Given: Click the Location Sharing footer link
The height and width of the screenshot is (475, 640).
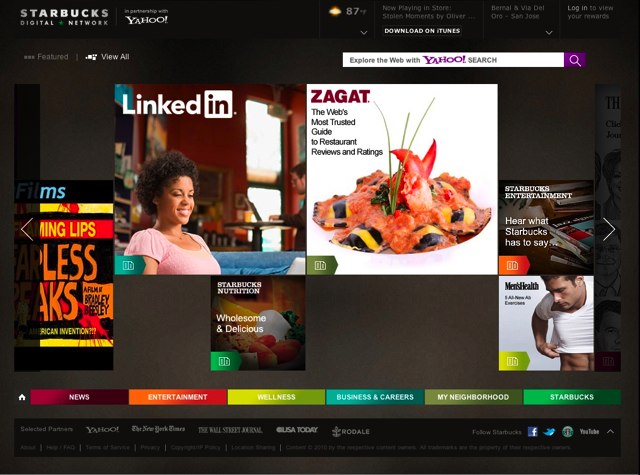Looking at the screenshot, I should (x=253, y=448).
